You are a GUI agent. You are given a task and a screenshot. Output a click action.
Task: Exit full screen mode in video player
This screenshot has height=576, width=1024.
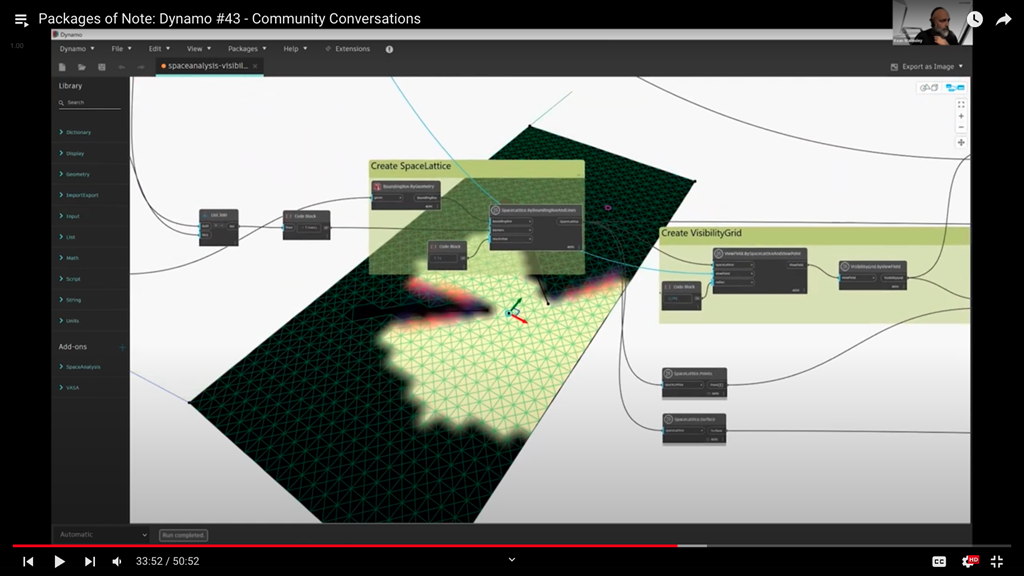[x=996, y=561]
